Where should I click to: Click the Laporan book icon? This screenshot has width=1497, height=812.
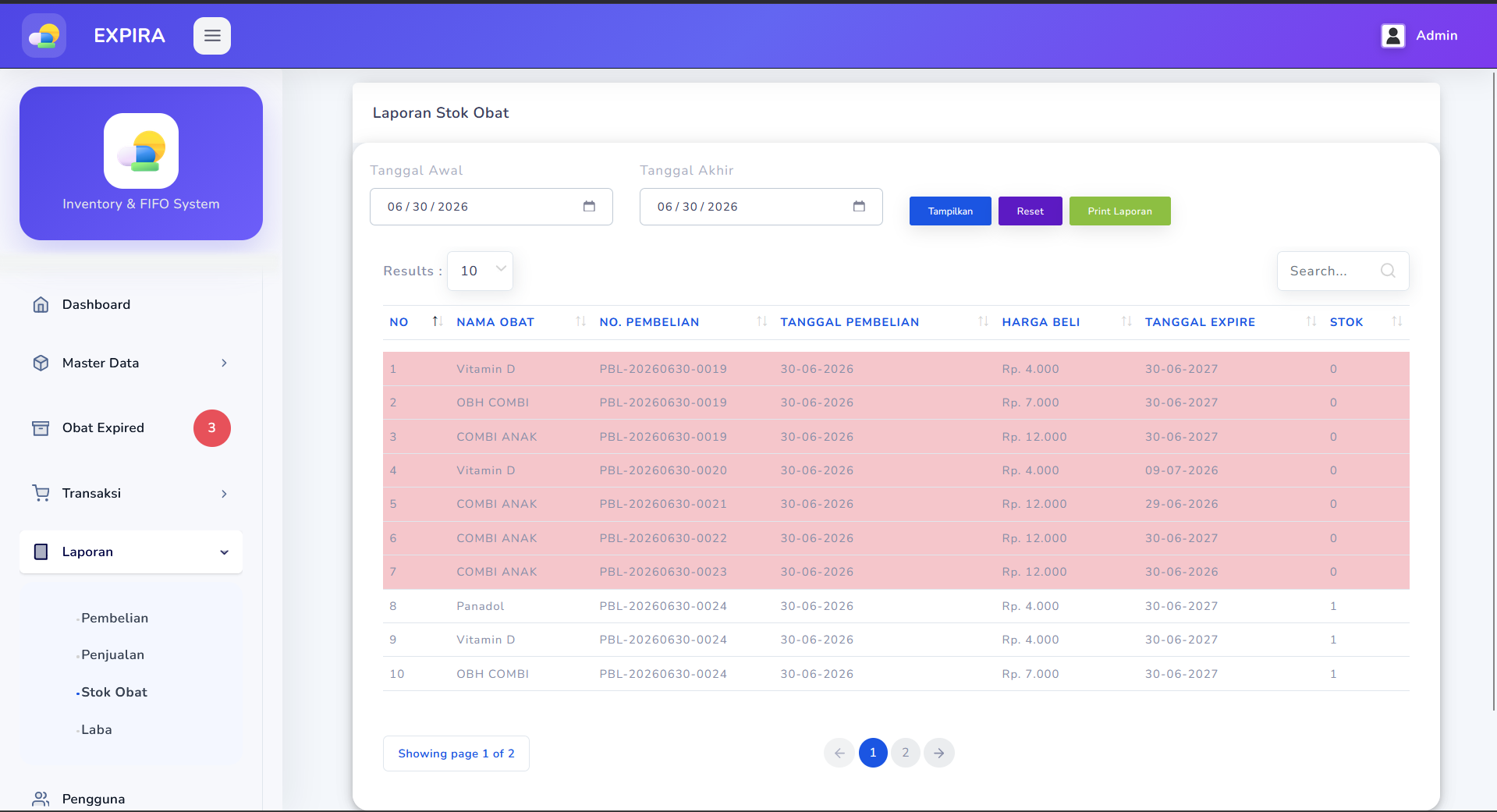[41, 551]
